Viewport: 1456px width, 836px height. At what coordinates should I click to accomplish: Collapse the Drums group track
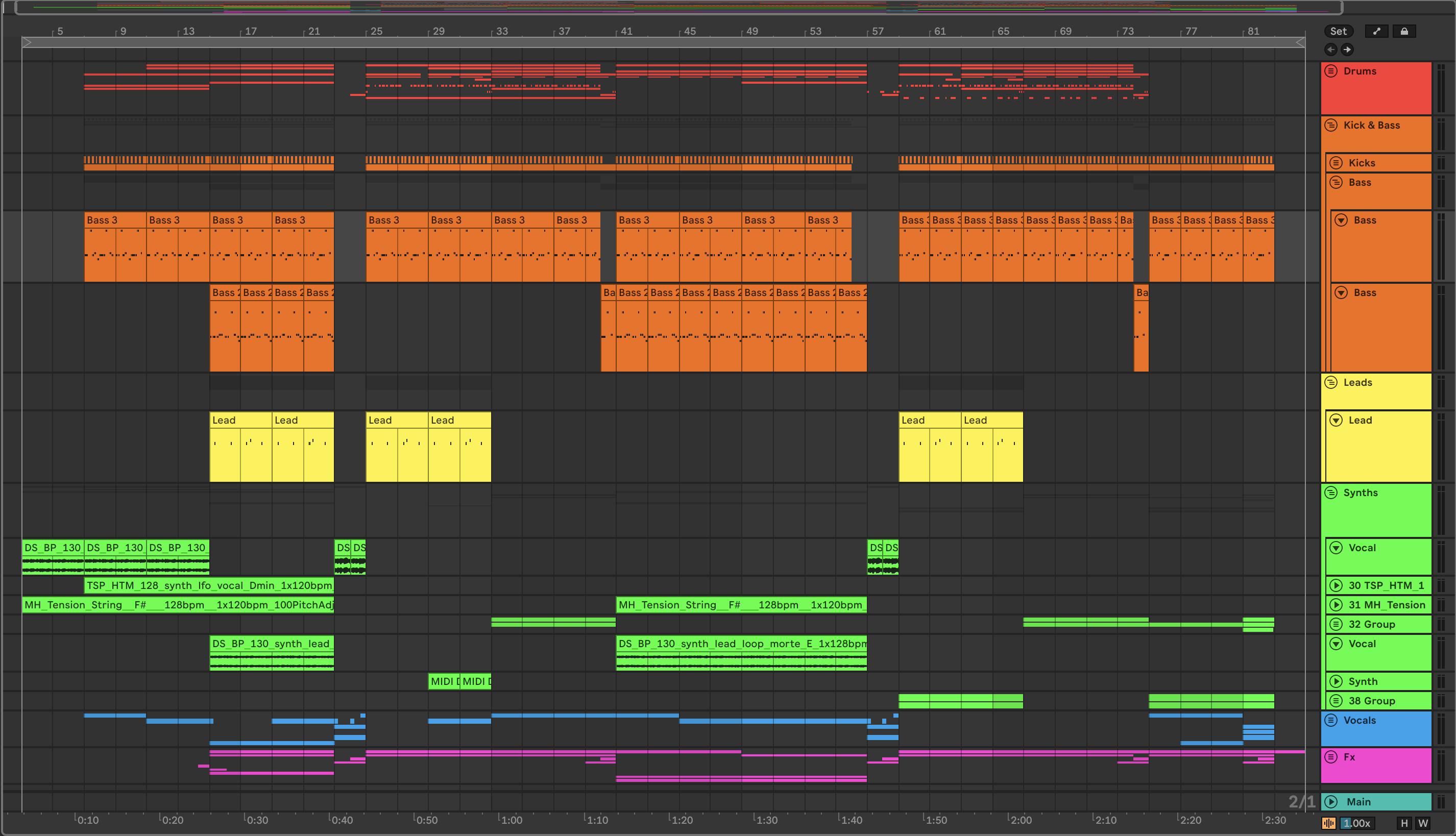tap(1331, 71)
